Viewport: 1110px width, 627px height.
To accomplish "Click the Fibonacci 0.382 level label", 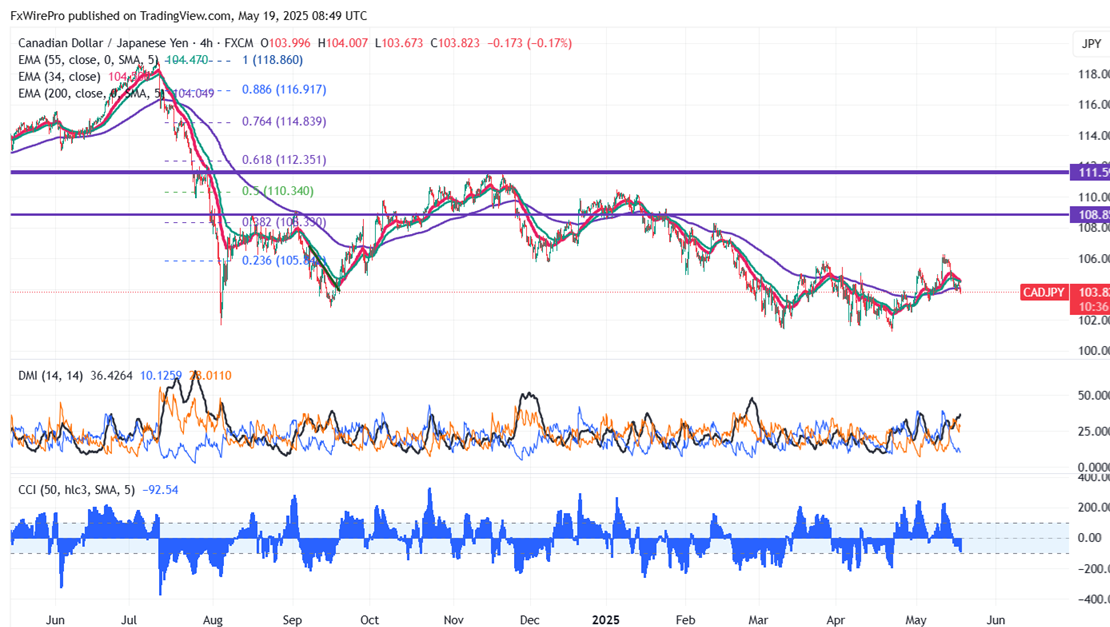I will pyautogui.click(x=284, y=222).
